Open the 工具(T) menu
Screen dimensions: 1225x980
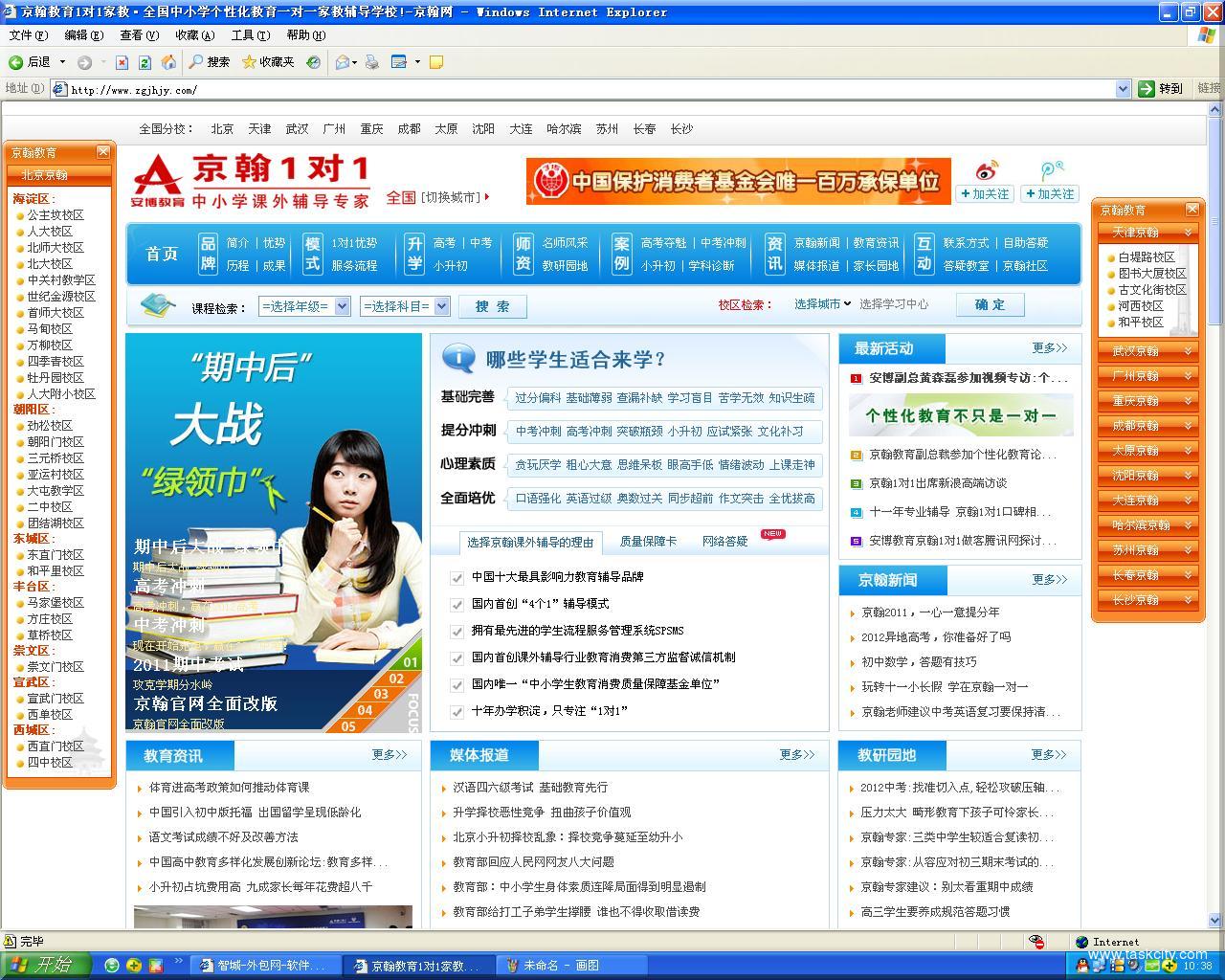[250, 35]
